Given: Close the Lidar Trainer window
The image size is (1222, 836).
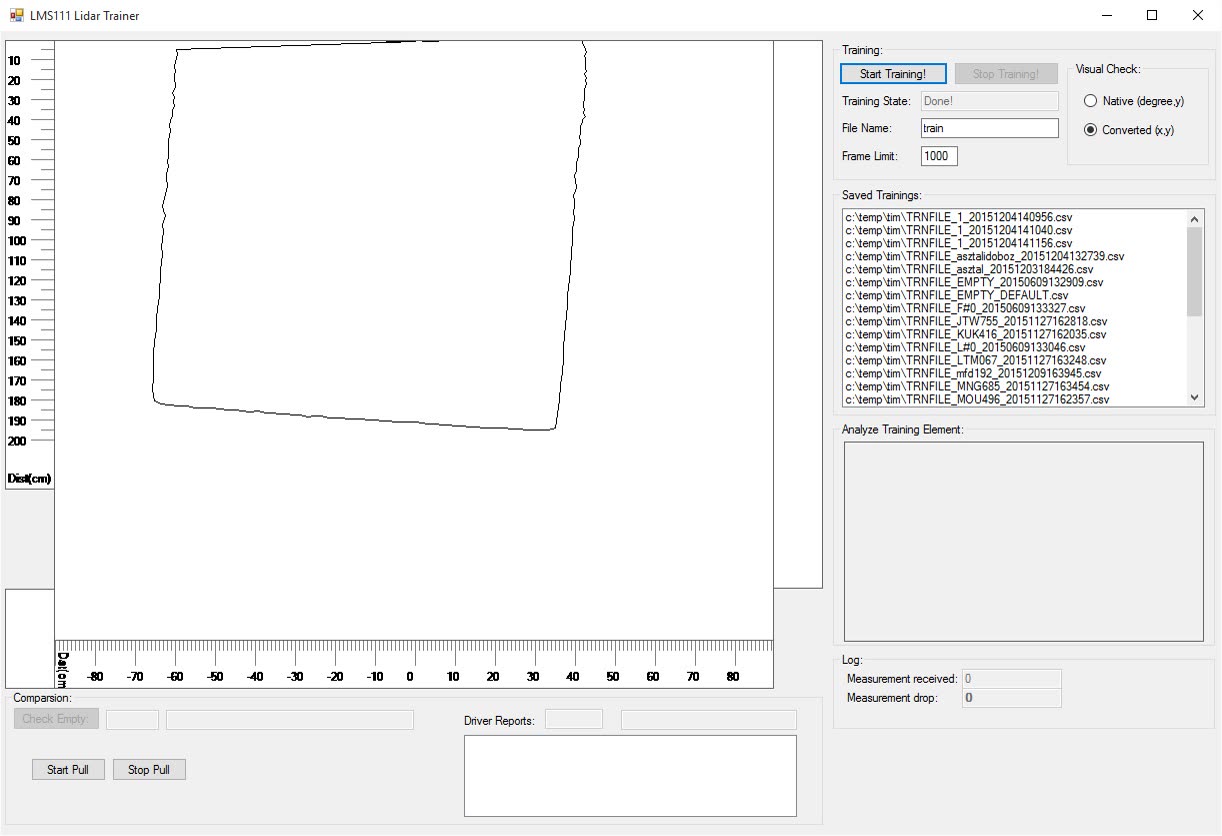Looking at the screenshot, I should [x=1198, y=15].
